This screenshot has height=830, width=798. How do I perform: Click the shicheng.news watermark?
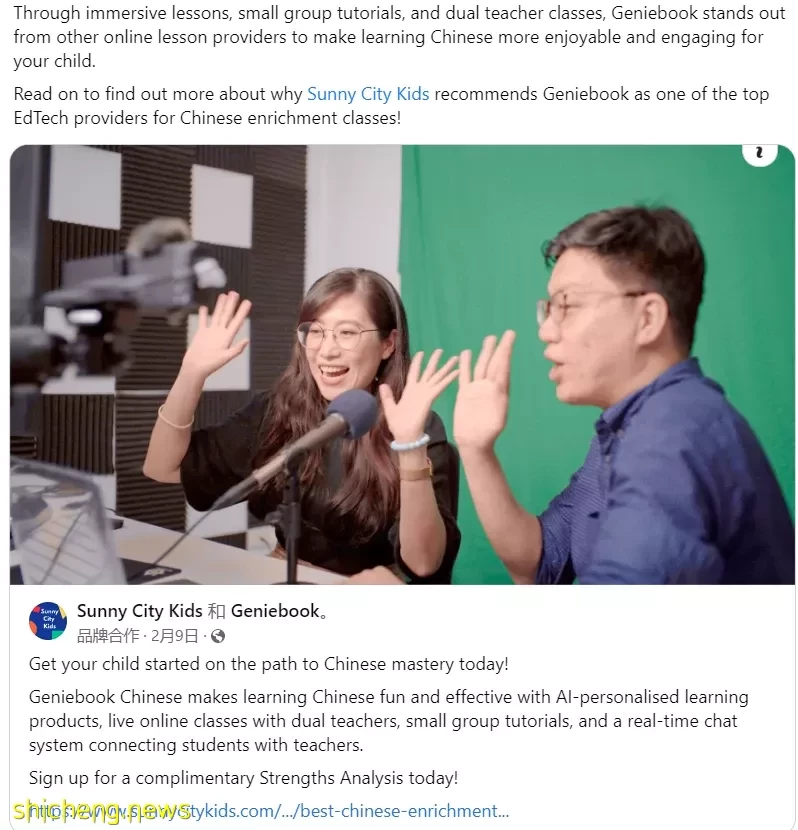(x=102, y=810)
